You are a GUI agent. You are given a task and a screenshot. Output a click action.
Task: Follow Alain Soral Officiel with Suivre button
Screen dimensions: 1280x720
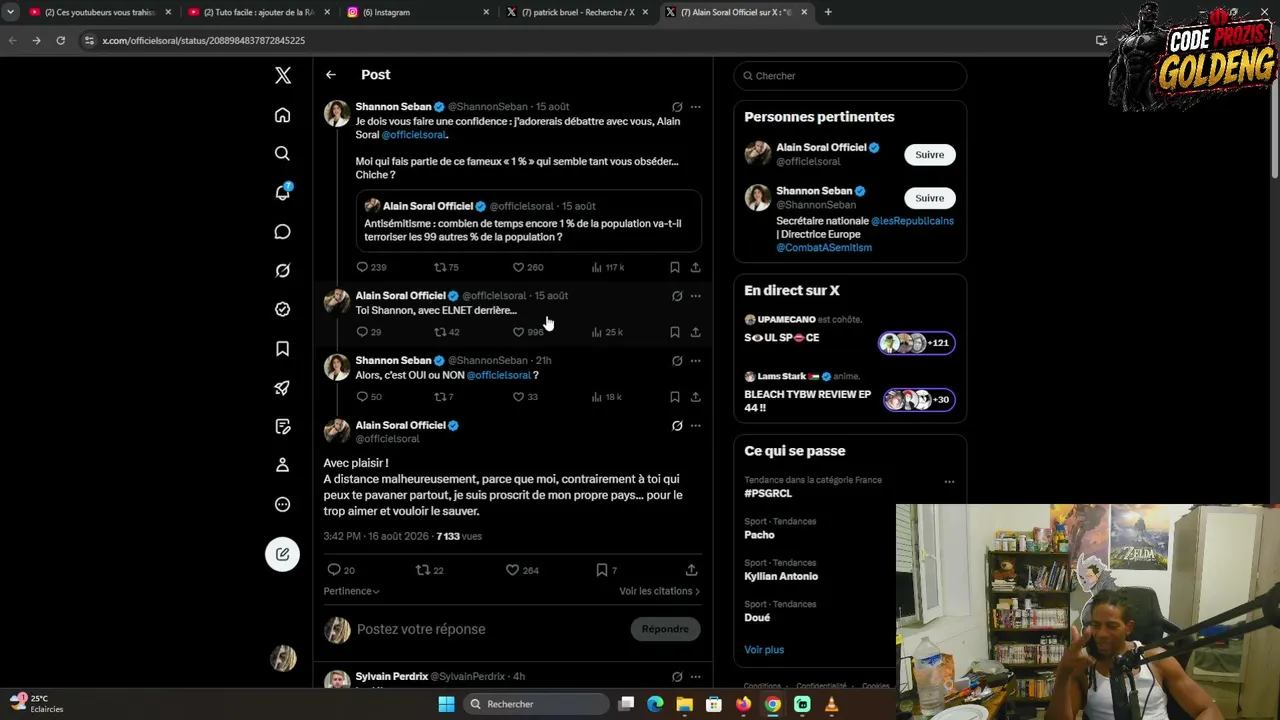[x=930, y=155]
